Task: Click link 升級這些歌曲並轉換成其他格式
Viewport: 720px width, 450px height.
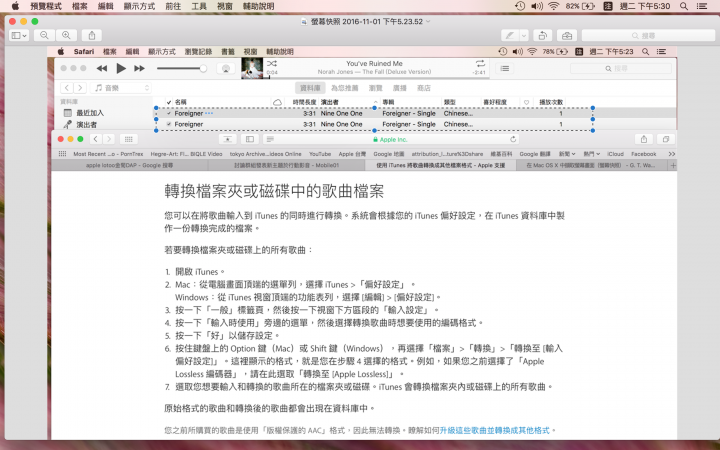Action: point(495,430)
